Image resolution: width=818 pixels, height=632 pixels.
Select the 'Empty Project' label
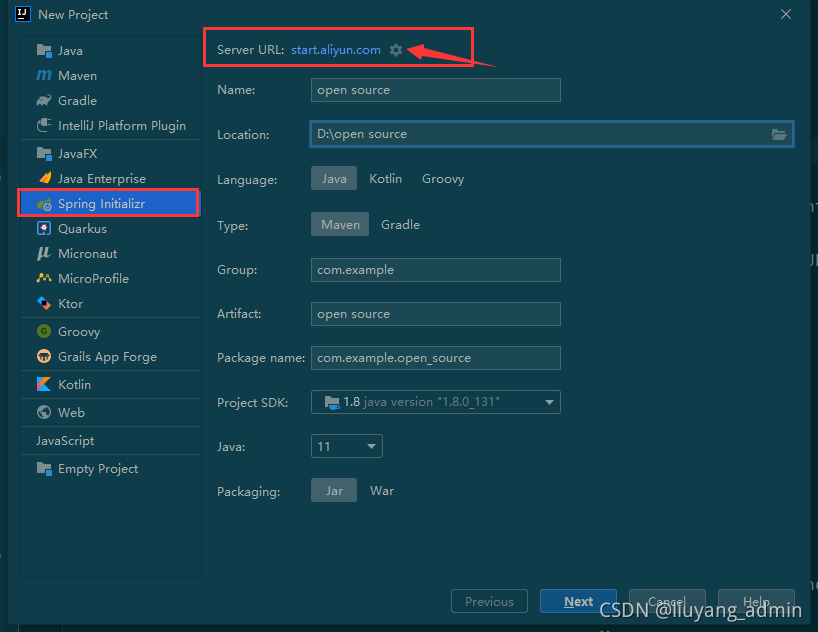[98, 469]
